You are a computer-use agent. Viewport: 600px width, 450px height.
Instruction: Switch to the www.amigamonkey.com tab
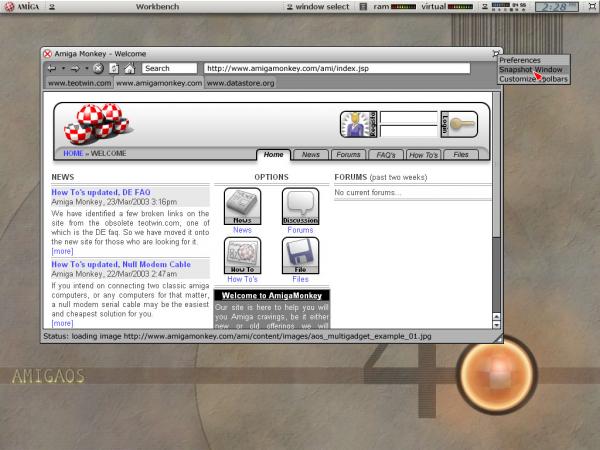[x=159, y=83]
